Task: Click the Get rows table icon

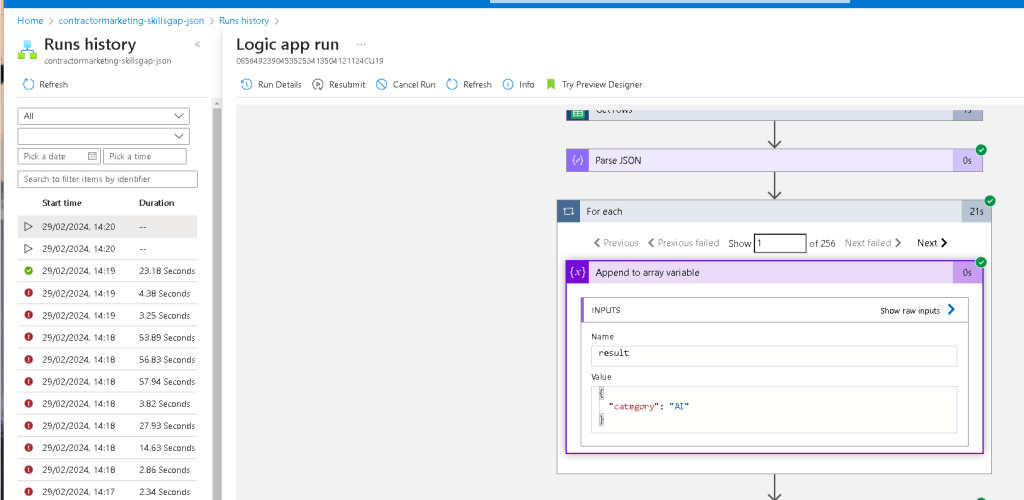Action: [577, 113]
